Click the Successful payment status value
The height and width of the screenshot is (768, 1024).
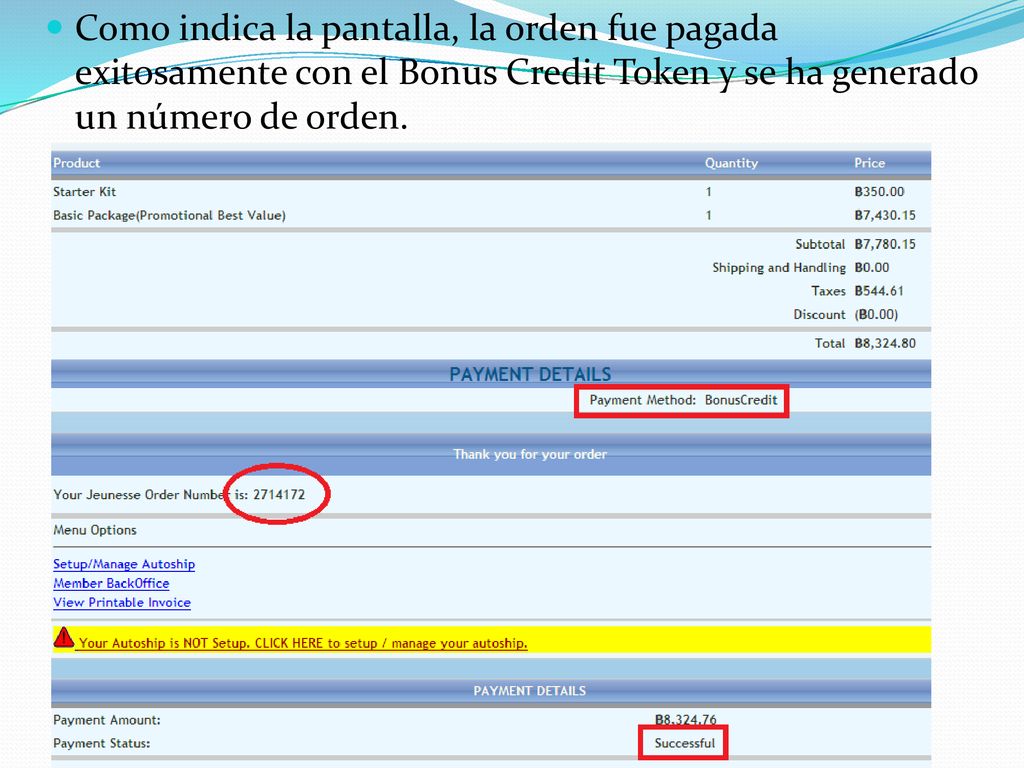click(x=684, y=743)
